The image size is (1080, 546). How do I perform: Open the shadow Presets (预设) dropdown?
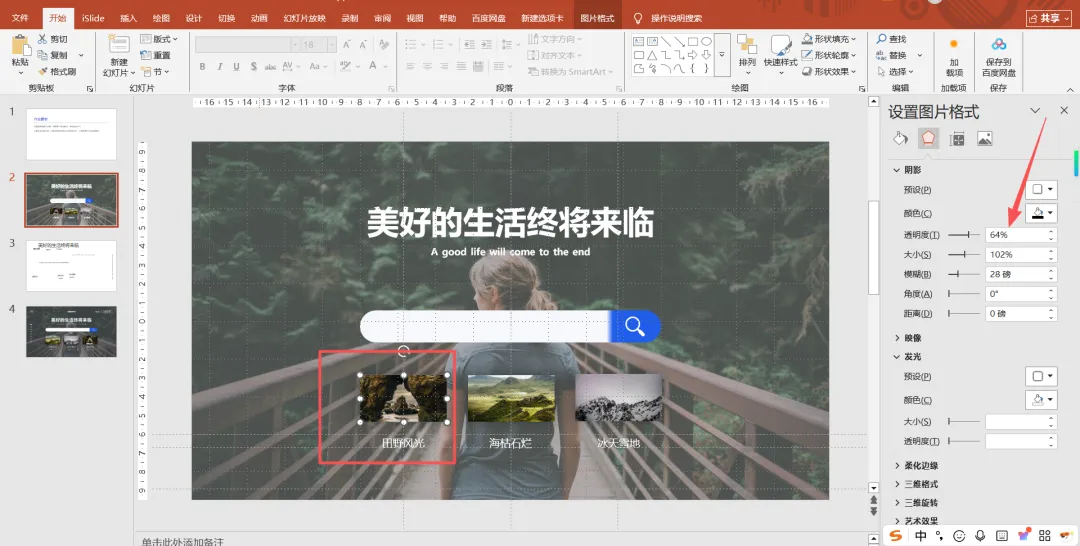coord(1041,189)
